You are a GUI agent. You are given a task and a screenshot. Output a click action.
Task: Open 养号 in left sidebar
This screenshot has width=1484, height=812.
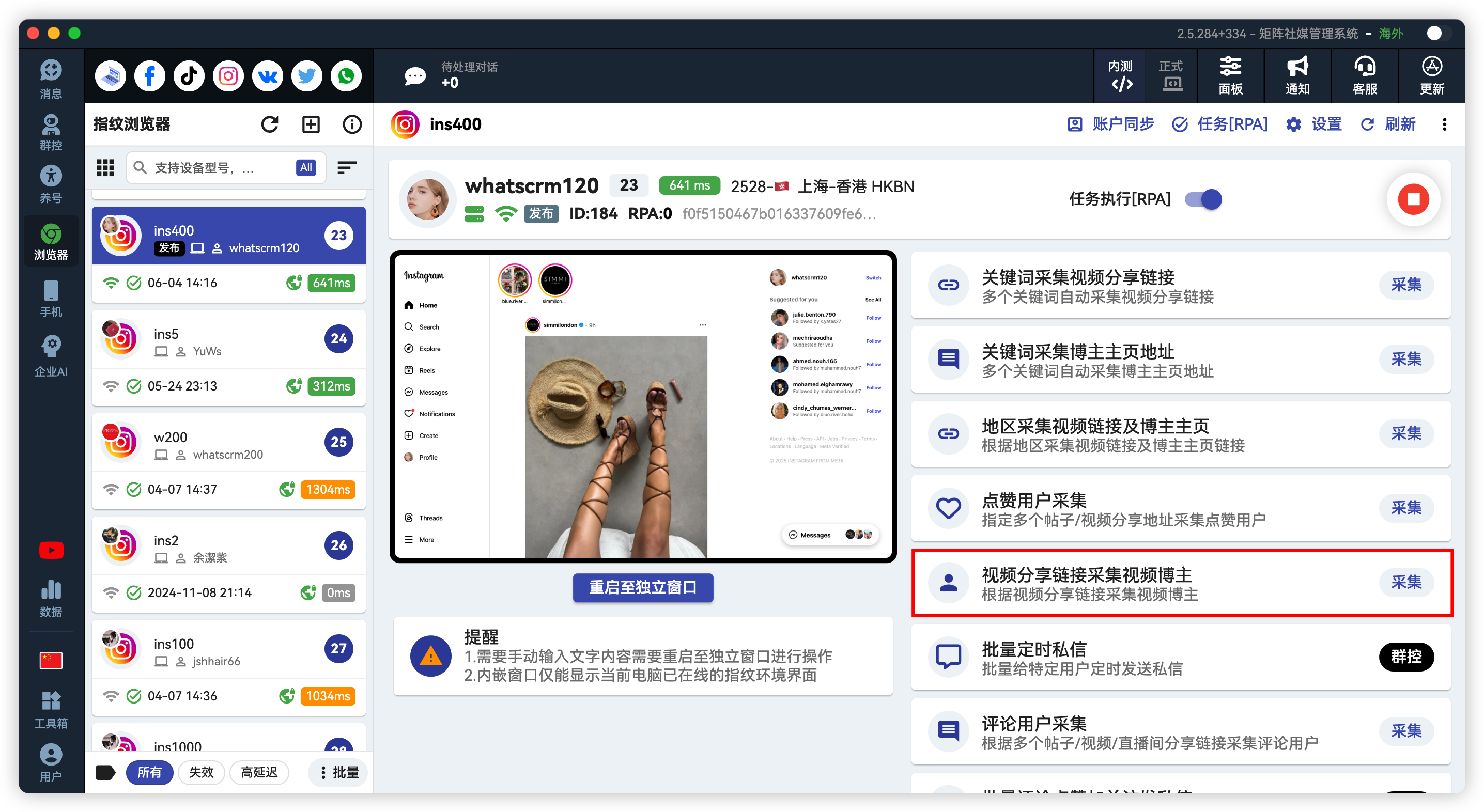click(x=51, y=184)
